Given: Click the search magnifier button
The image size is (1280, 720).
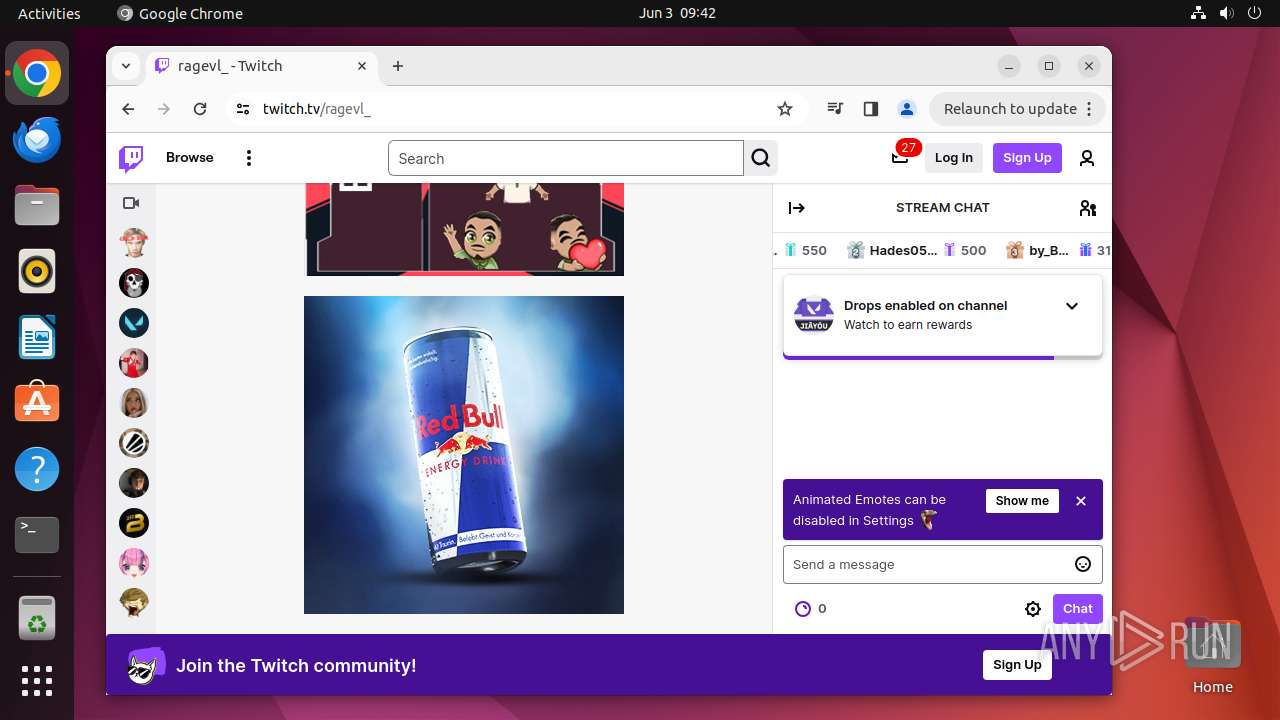Looking at the screenshot, I should coord(761,158).
